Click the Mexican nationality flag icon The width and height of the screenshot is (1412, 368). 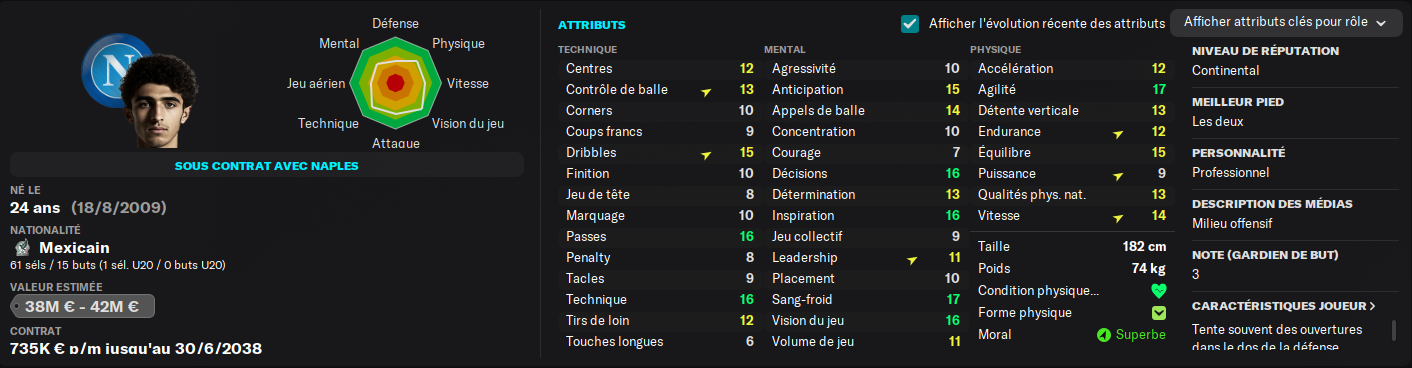point(21,248)
